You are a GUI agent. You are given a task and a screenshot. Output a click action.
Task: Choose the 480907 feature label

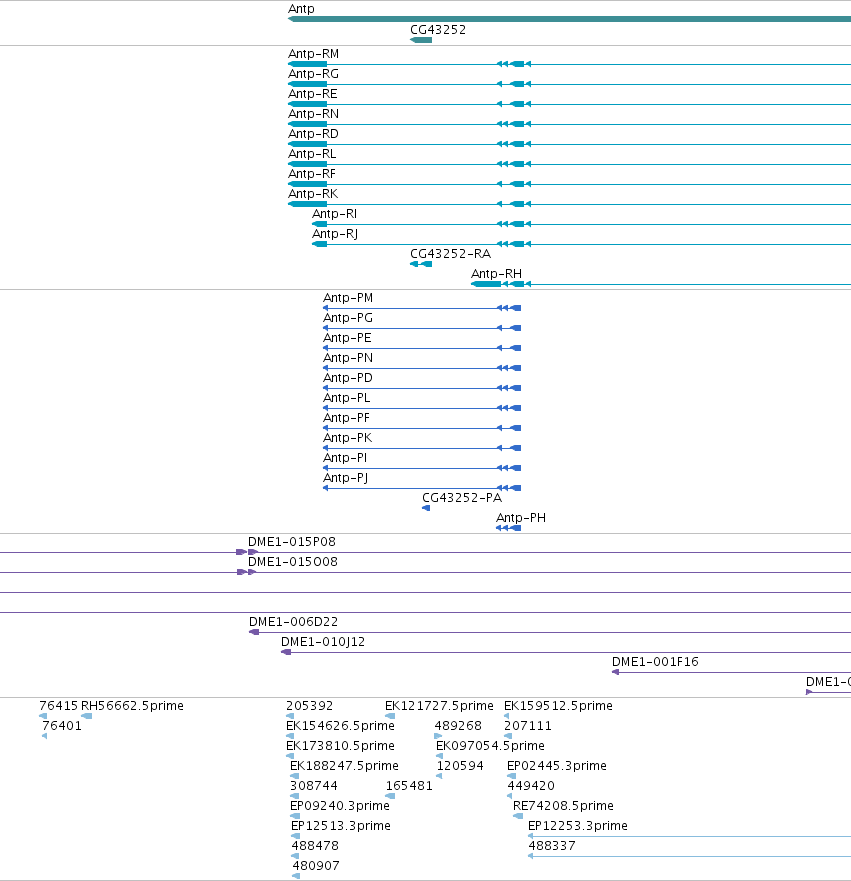pos(316,866)
